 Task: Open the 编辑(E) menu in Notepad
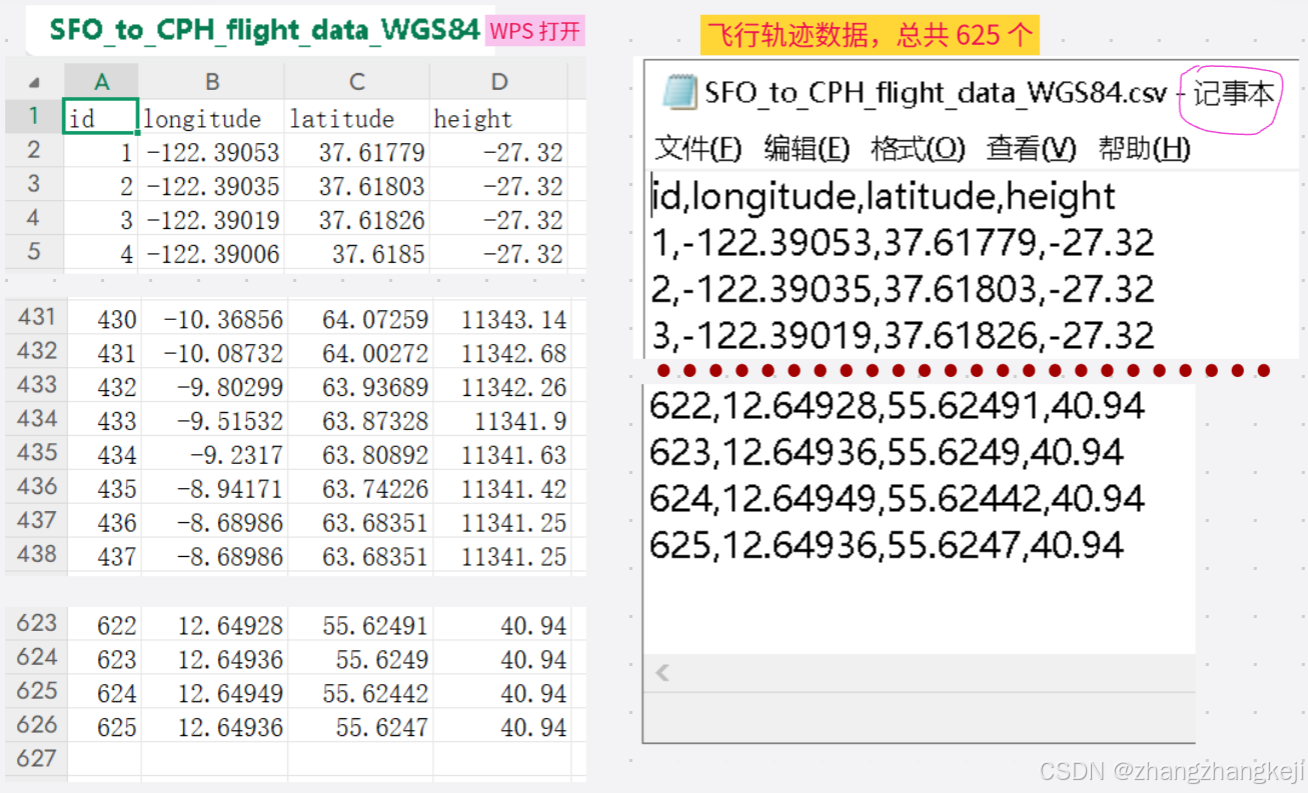pos(806,149)
